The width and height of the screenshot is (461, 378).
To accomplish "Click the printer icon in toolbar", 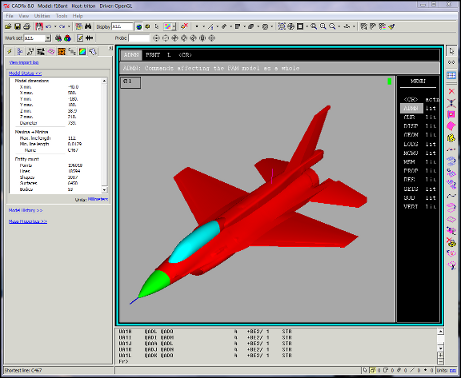I will pos(27,26).
